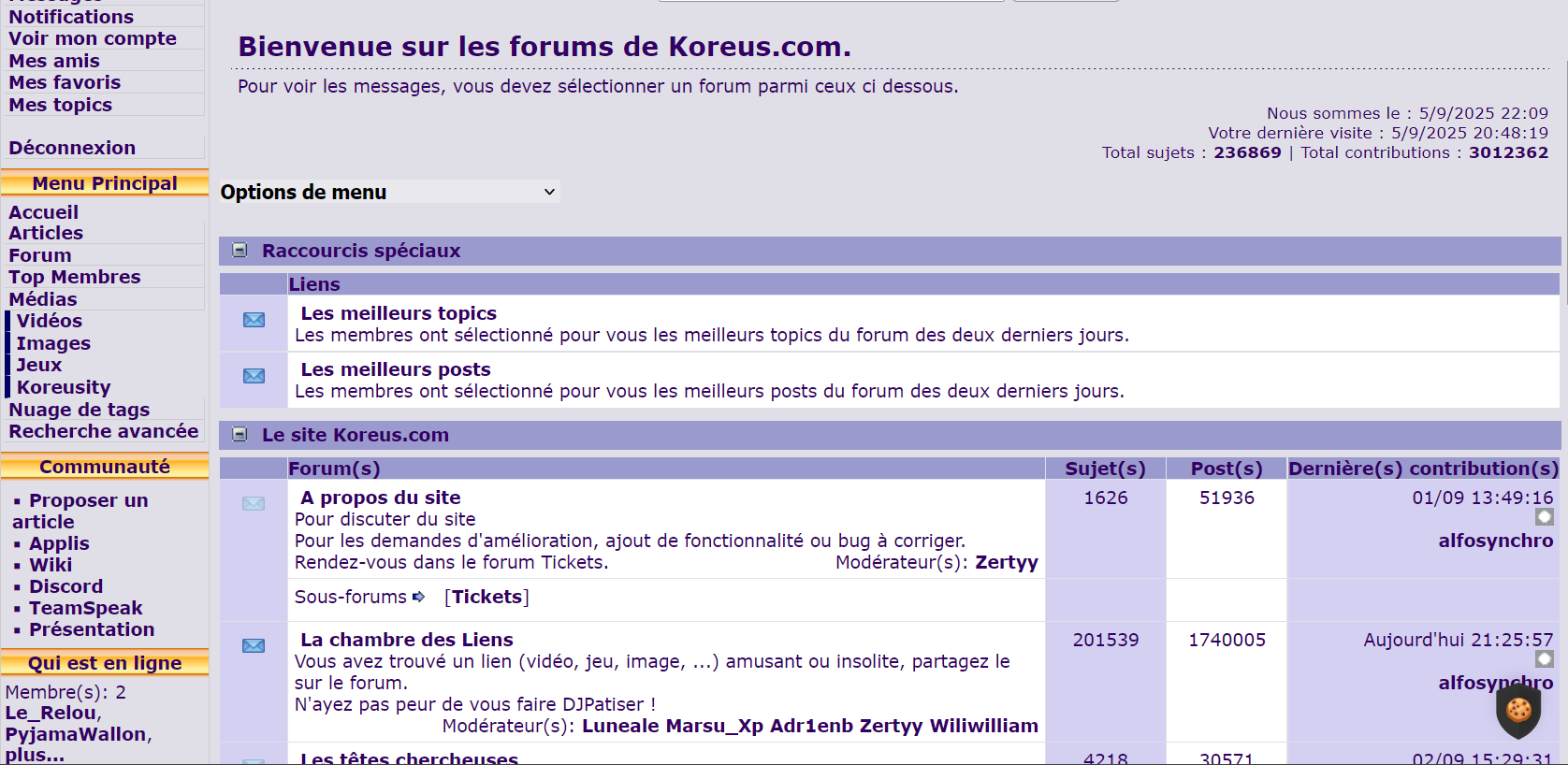
Task: Click envelope icon beside Les meilleurs topics
Action: pos(254,320)
